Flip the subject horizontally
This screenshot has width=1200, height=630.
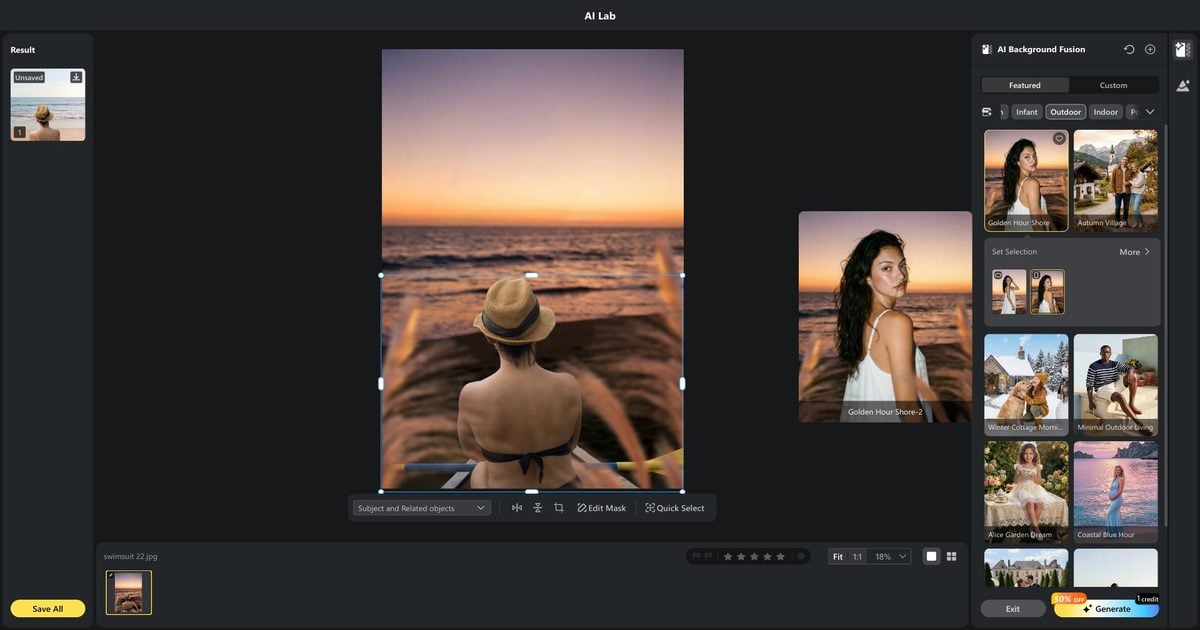click(517, 508)
